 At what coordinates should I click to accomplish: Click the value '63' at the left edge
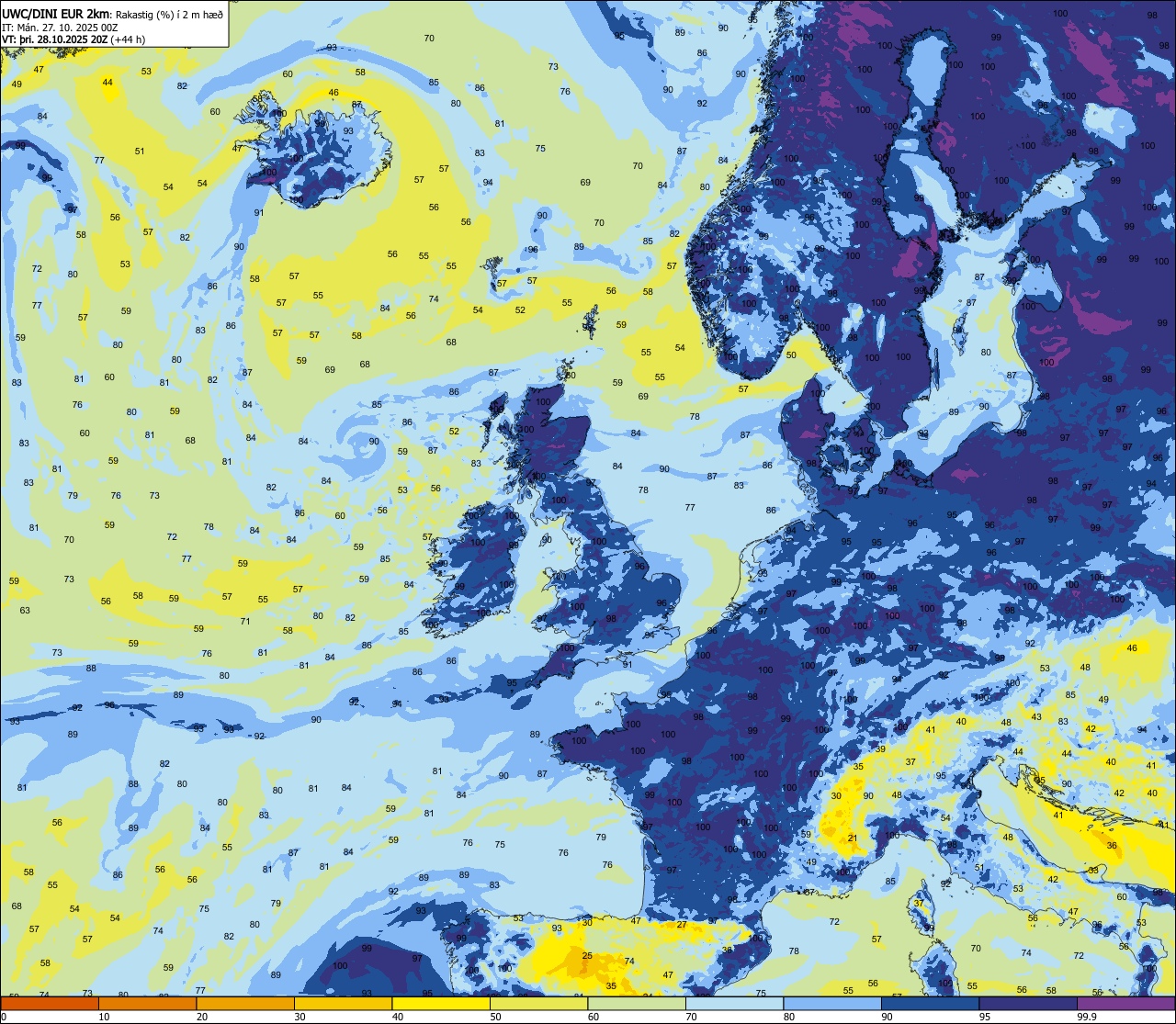(25, 610)
